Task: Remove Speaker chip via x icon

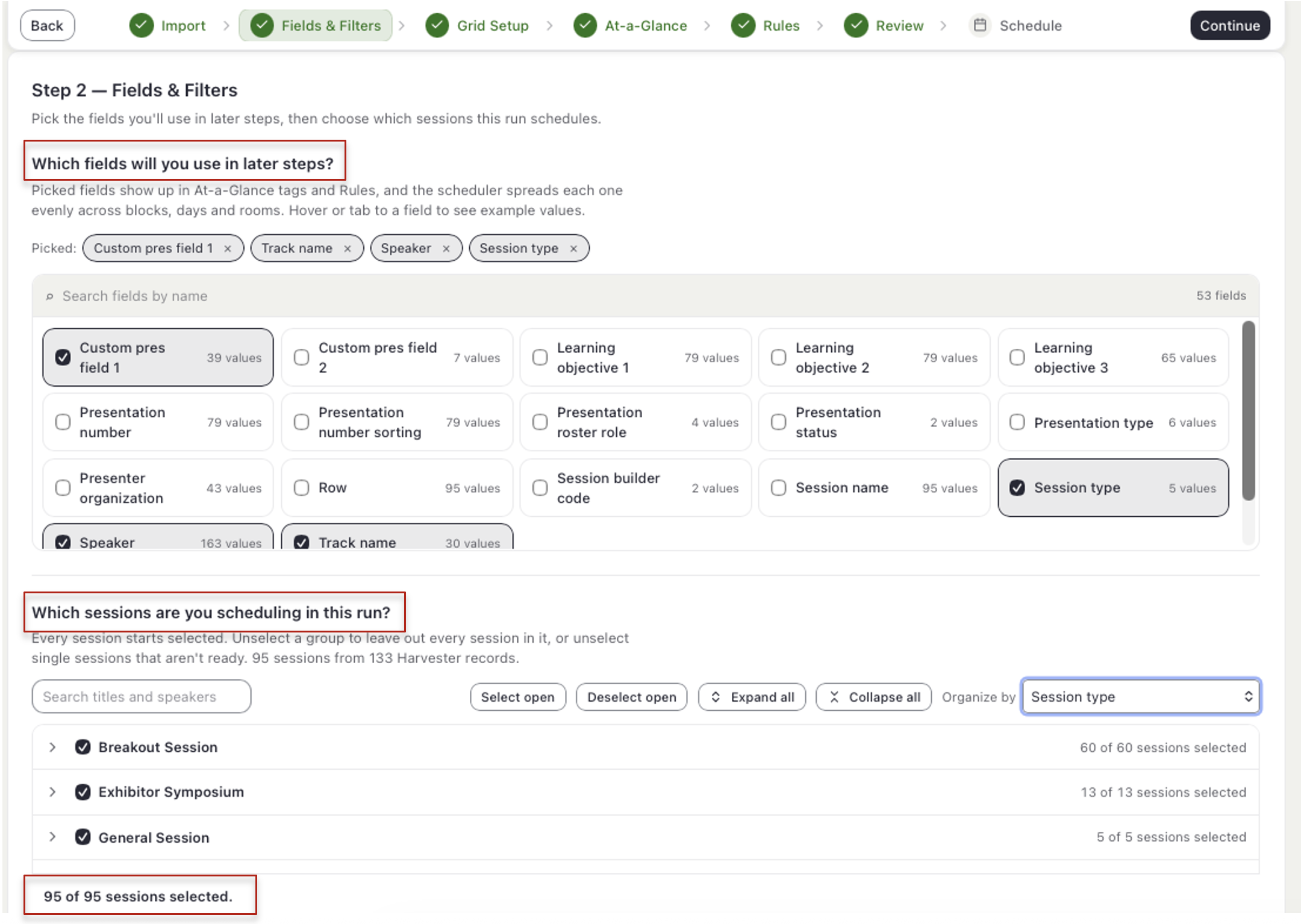Action: coord(446,249)
